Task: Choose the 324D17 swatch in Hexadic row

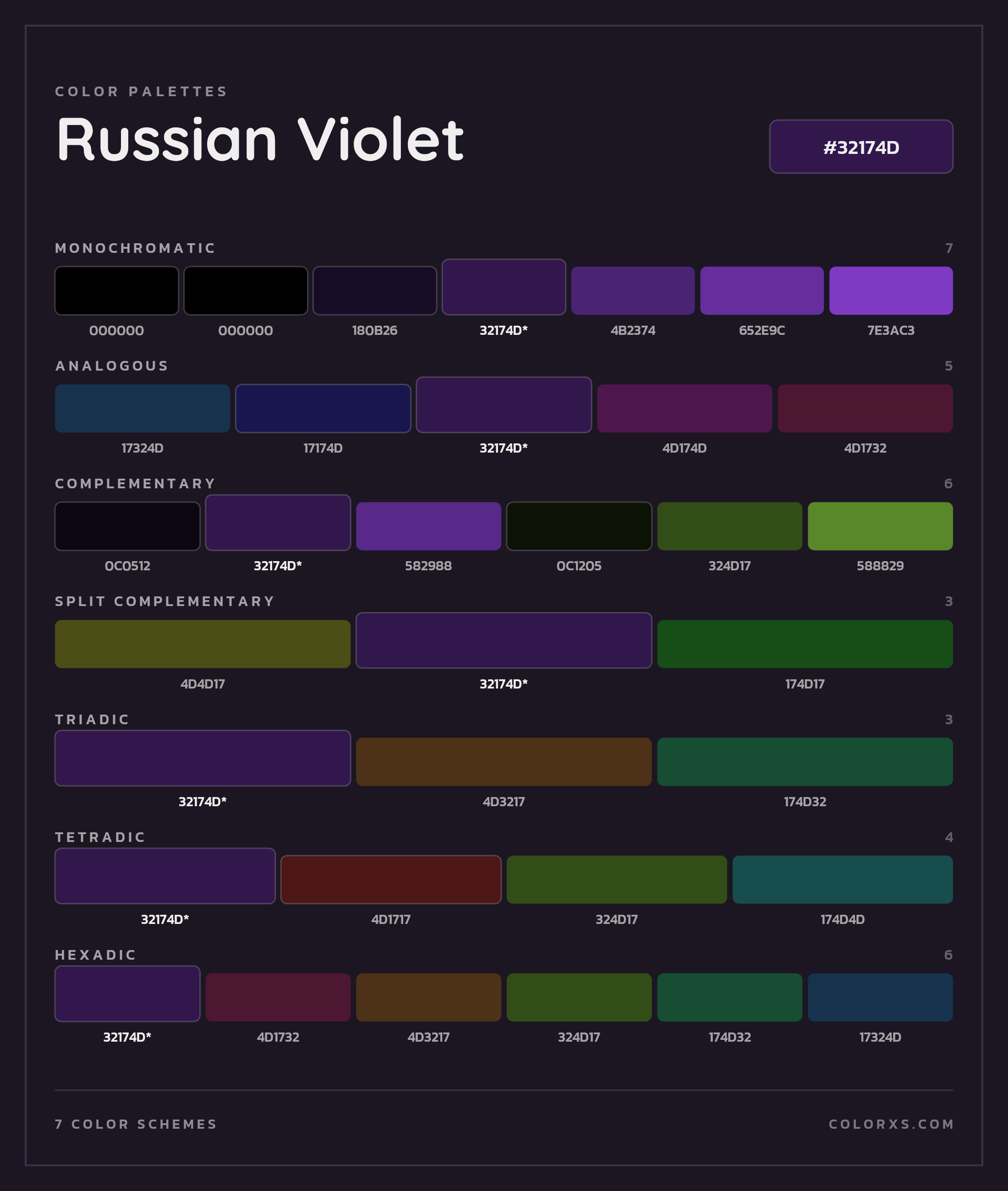Action: tap(579, 997)
